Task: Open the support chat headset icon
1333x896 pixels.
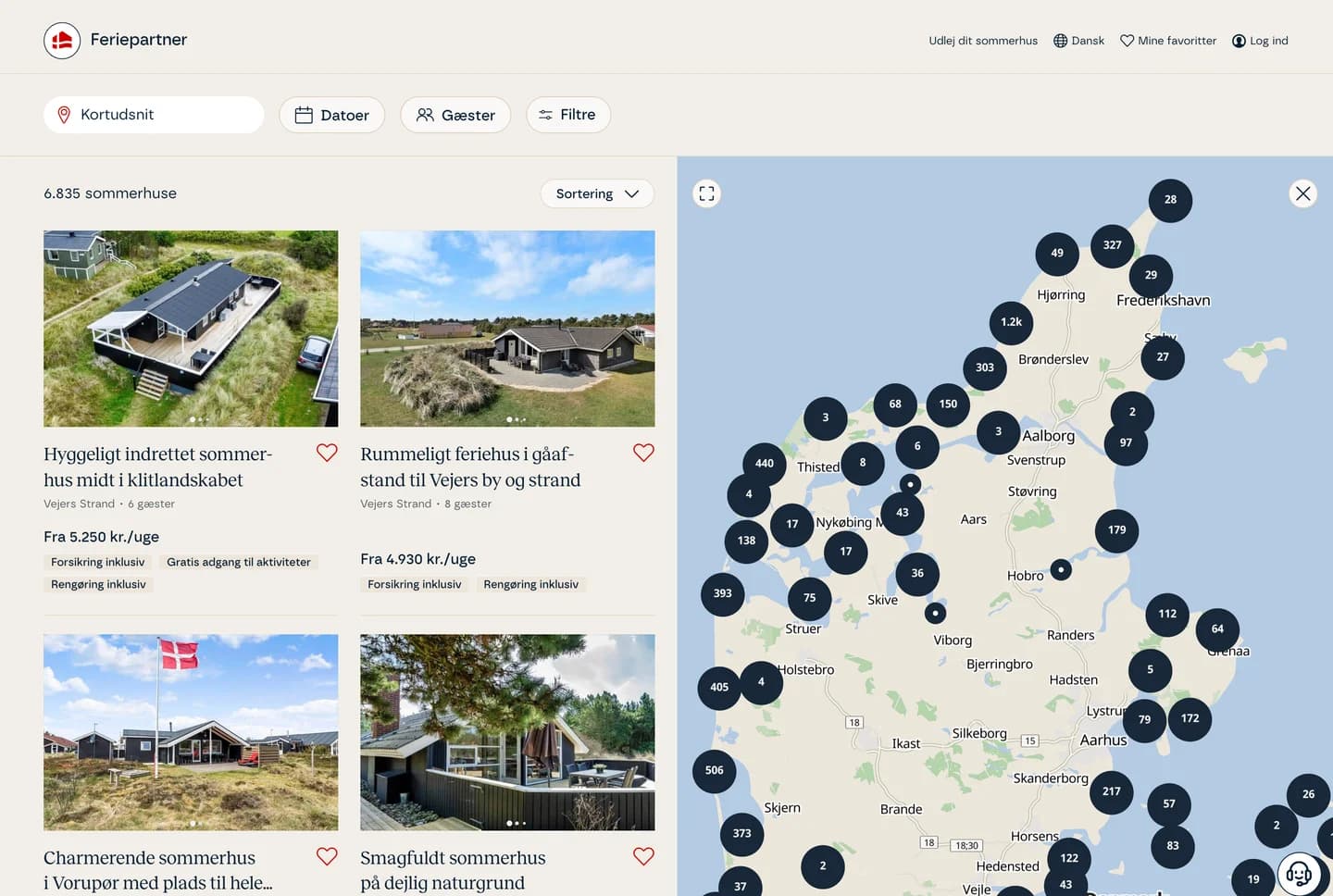Action: [x=1299, y=873]
